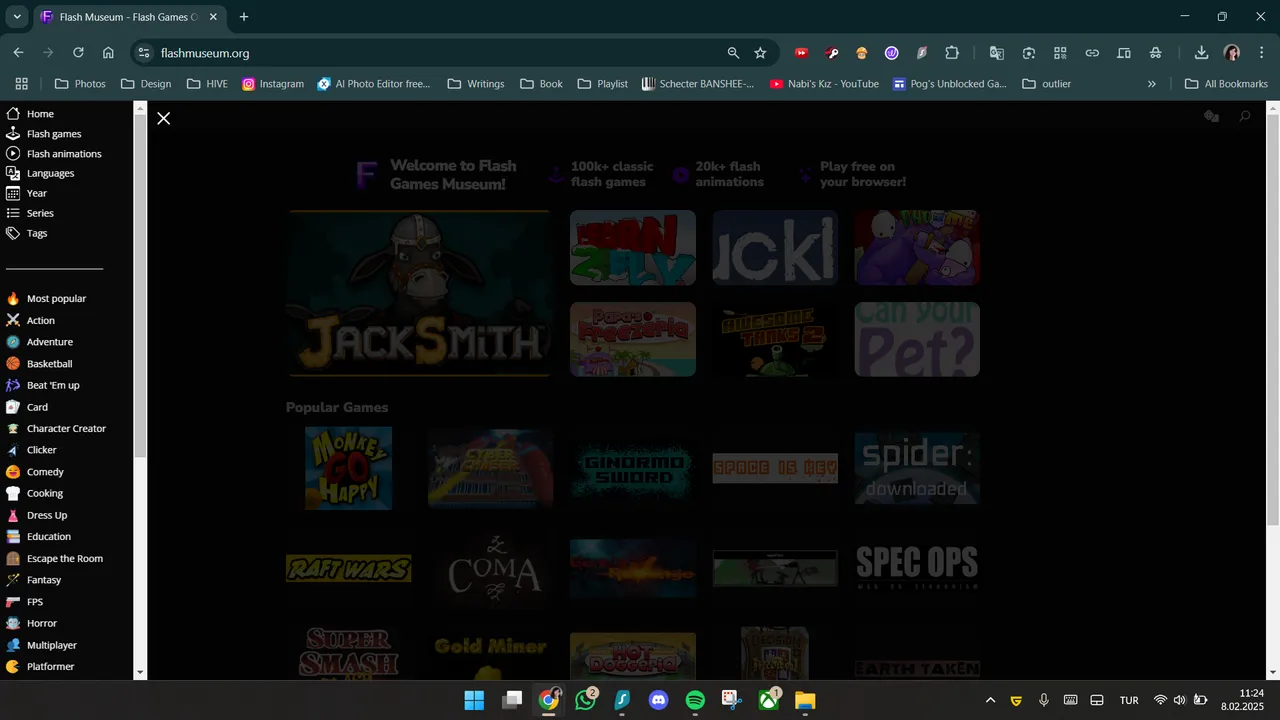Open the Coma game thumbnail
Image resolution: width=1280 pixels, height=720 pixels.
[x=491, y=568]
